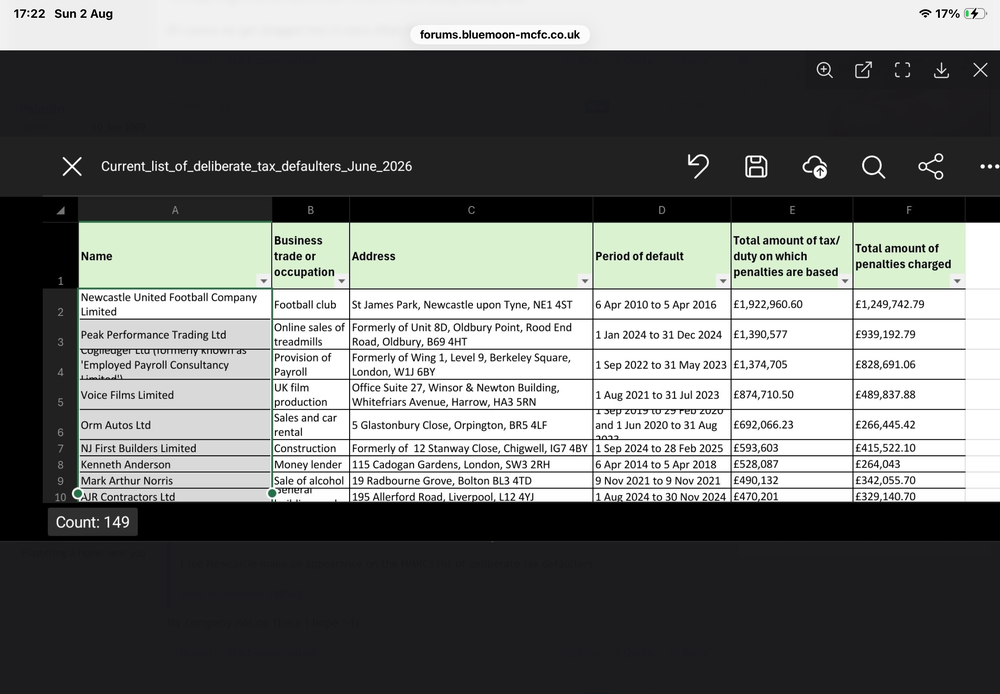Click the Mark Arthur Norris cell
This screenshot has width=1000, height=694.
coord(175,480)
